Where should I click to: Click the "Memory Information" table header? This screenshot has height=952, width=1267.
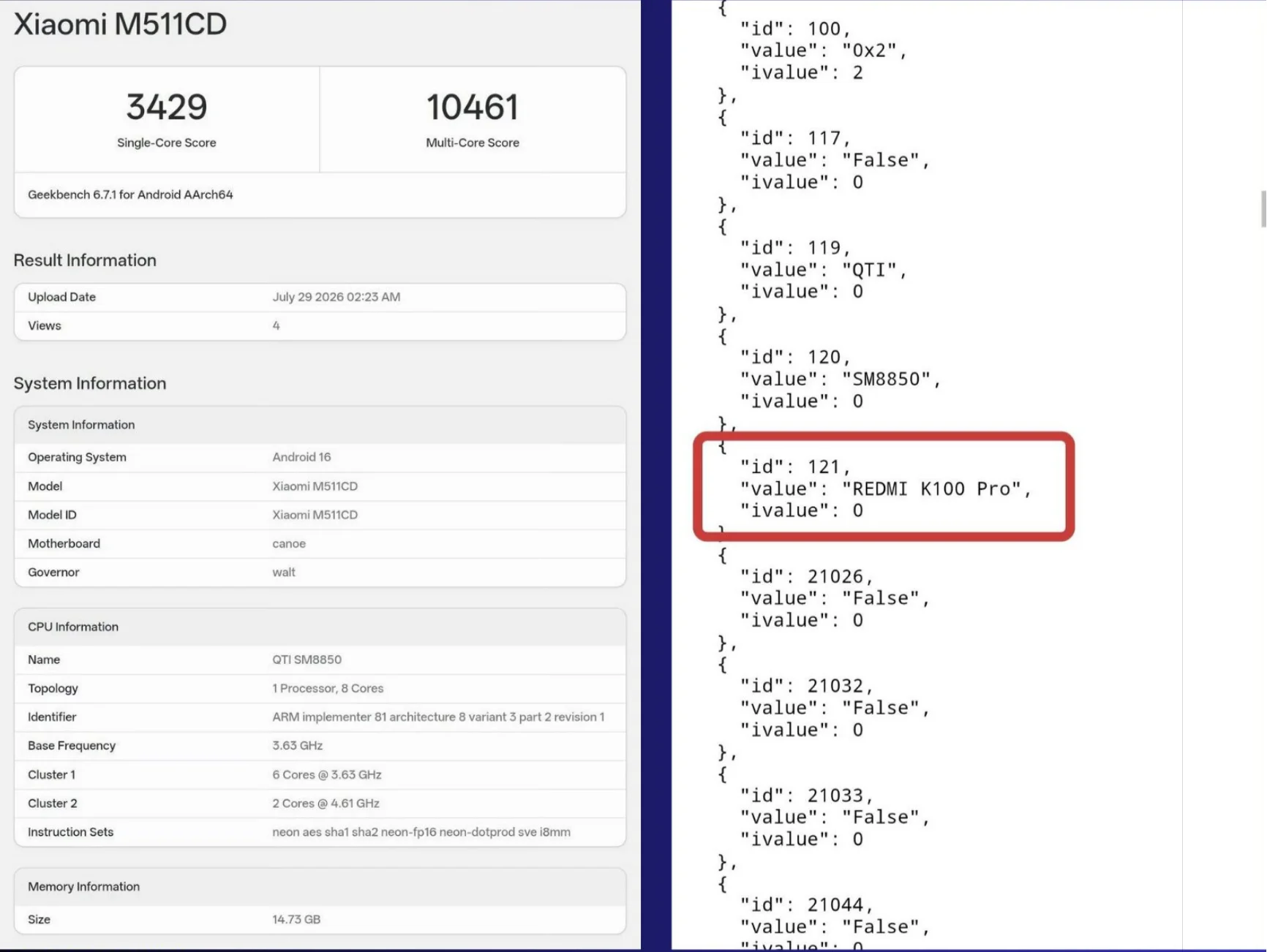coord(320,887)
